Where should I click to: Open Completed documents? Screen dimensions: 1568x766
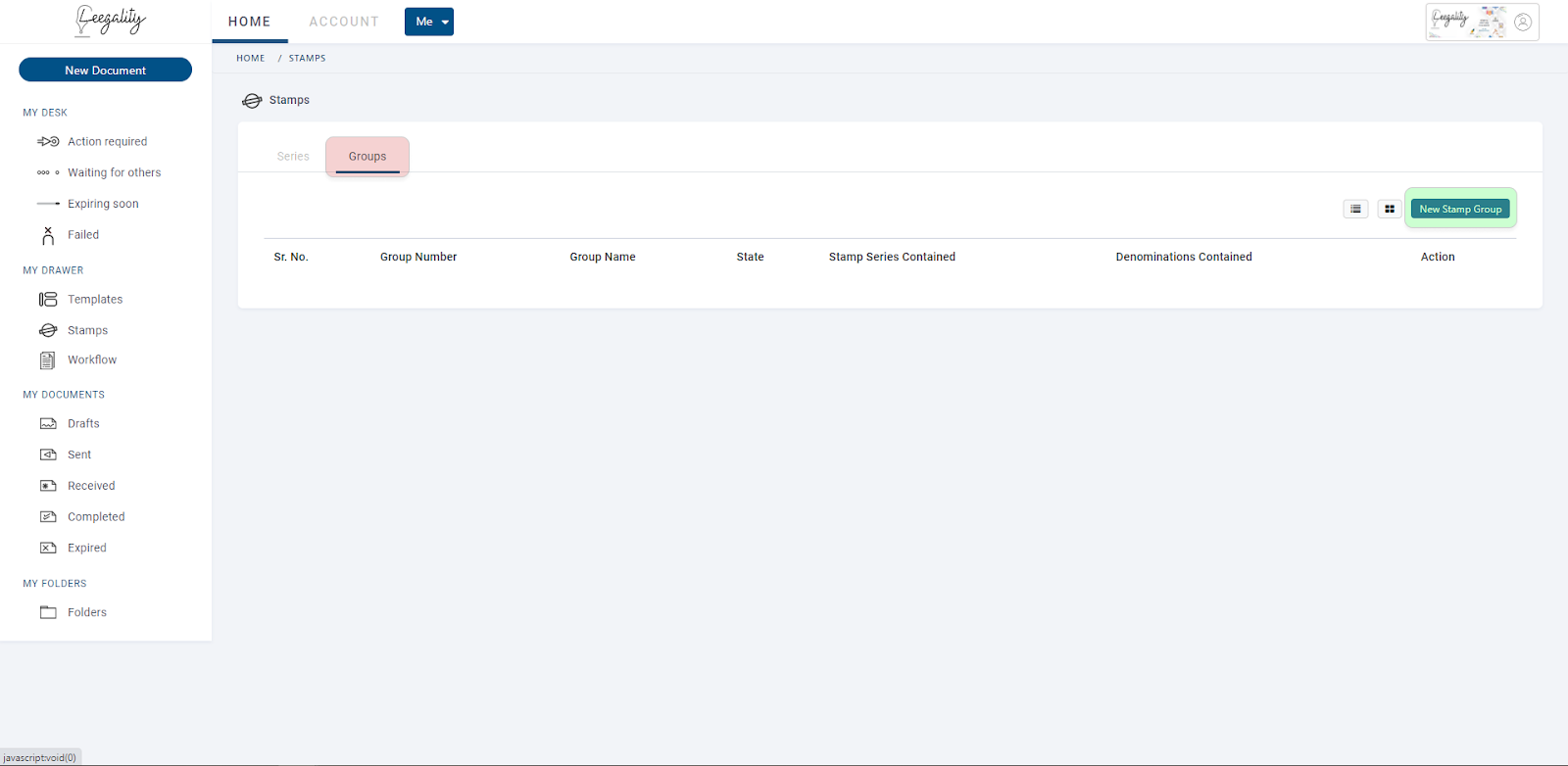(x=96, y=517)
